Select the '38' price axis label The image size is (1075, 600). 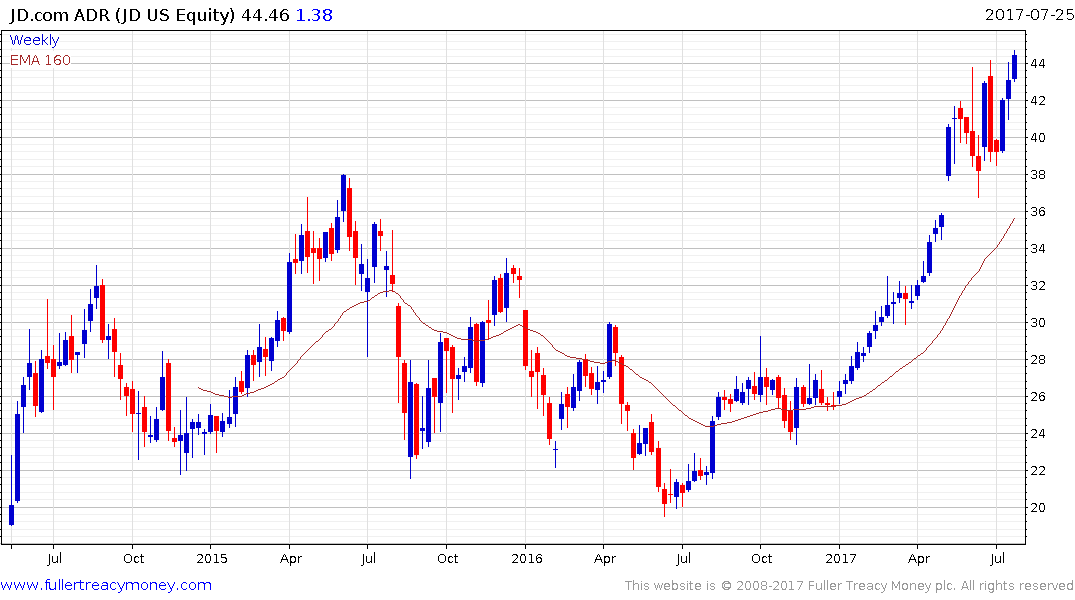pos(1037,175)
